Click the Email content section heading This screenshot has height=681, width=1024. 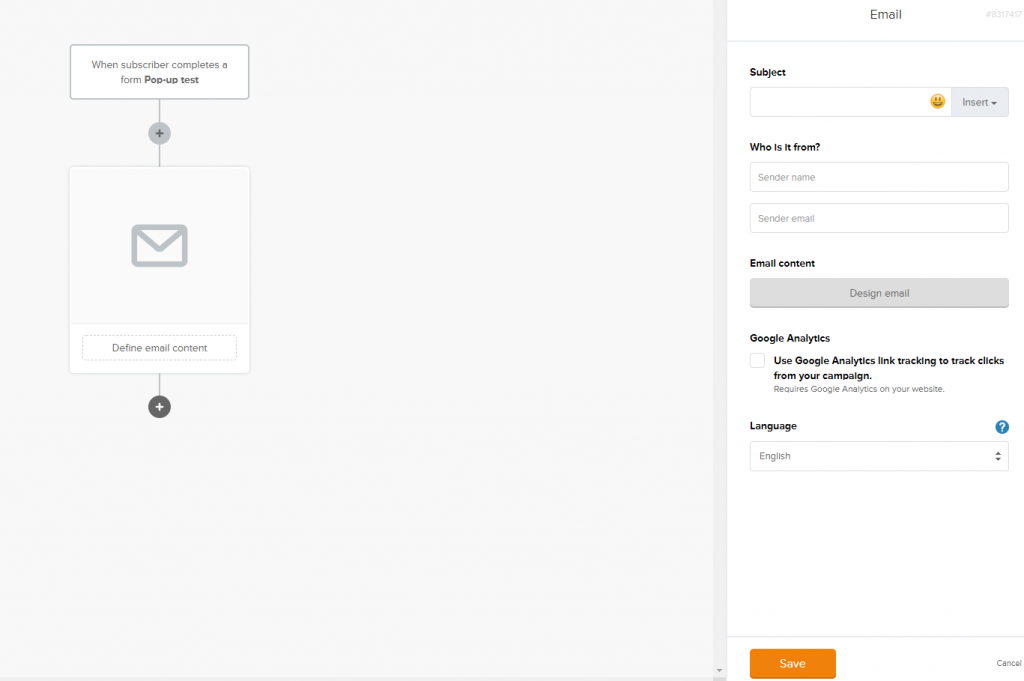click(x=782, y=263)
